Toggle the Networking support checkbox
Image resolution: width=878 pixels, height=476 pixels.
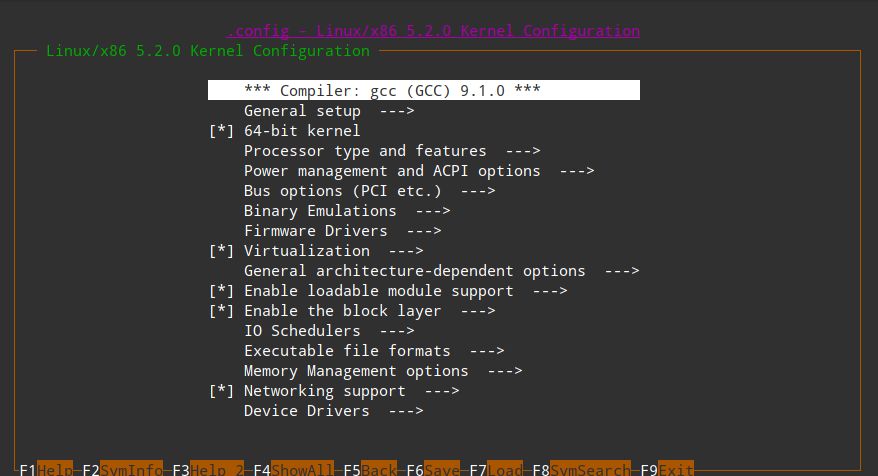[x=221, y=391]
